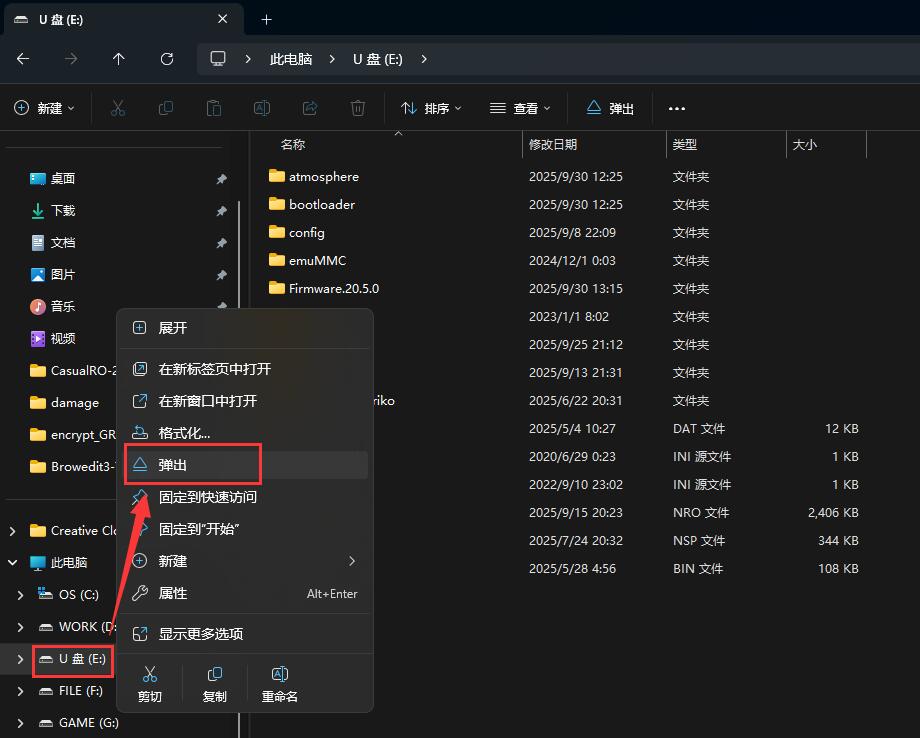The width and height of the screenshot is (920, 738).
Task: Collapse the 此电脑 tree node
Action: (x=11, y=563)
